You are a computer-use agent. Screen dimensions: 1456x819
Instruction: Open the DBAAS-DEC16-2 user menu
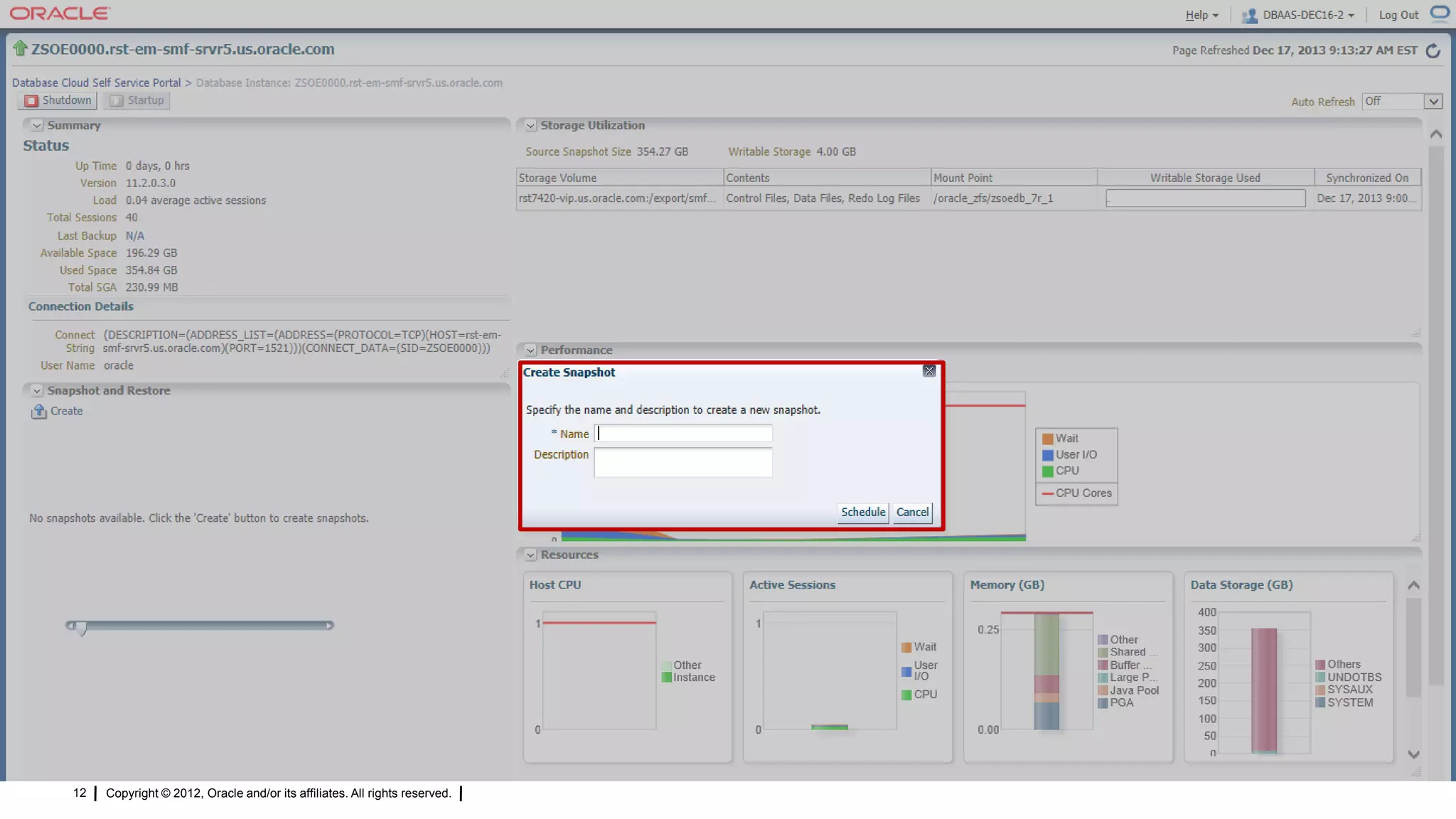coord(1308,15)
